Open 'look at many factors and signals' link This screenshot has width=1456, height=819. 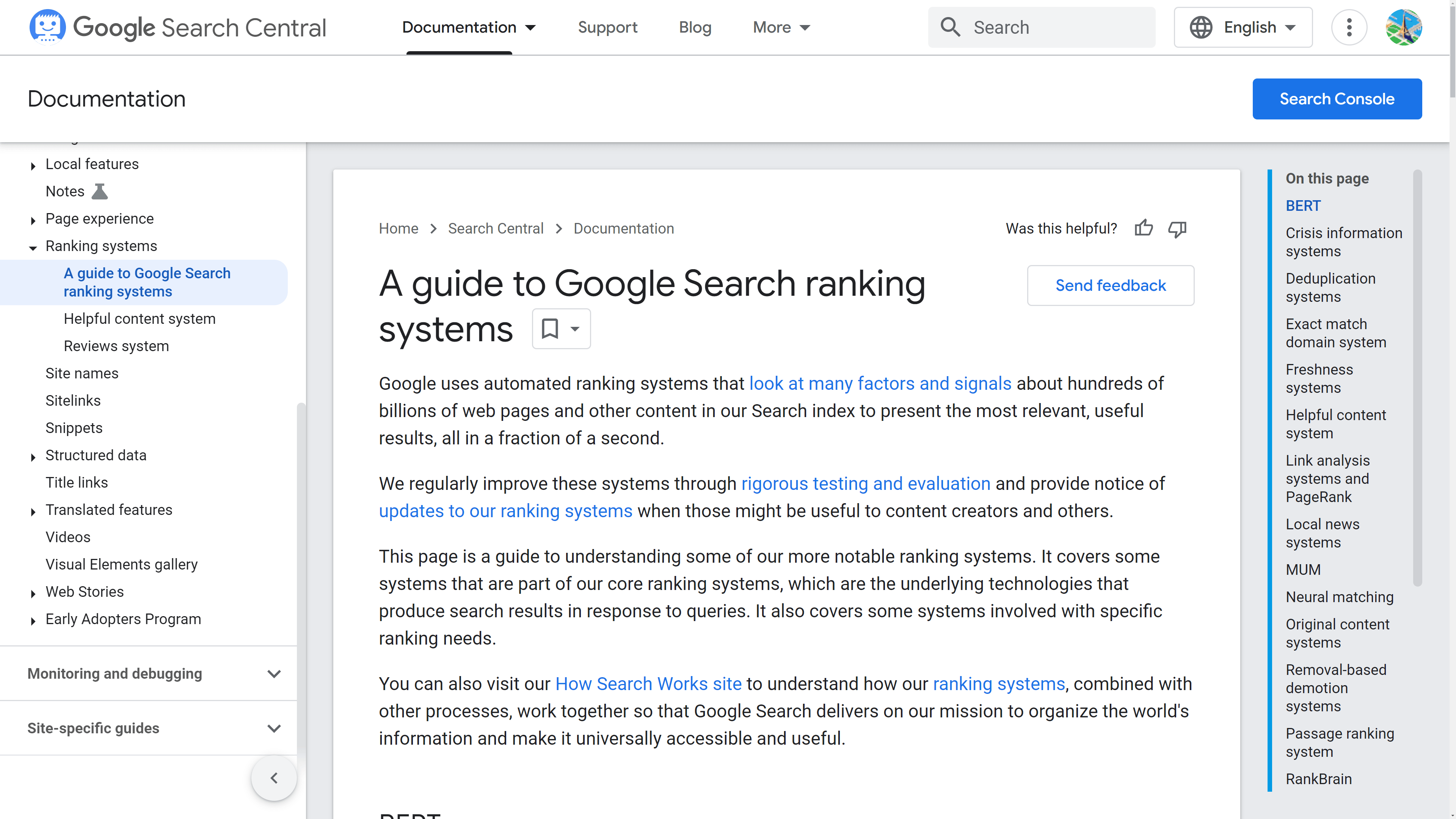point(880,383)
